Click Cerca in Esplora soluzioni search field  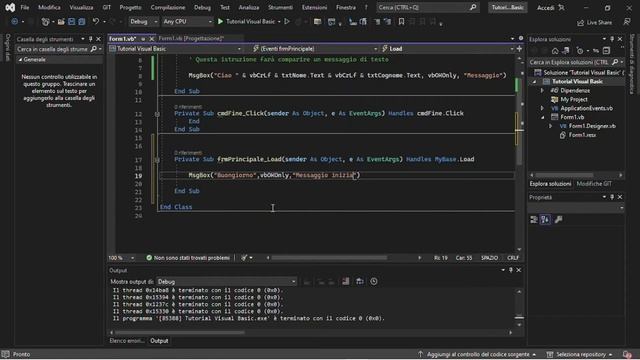click(570, 62)
